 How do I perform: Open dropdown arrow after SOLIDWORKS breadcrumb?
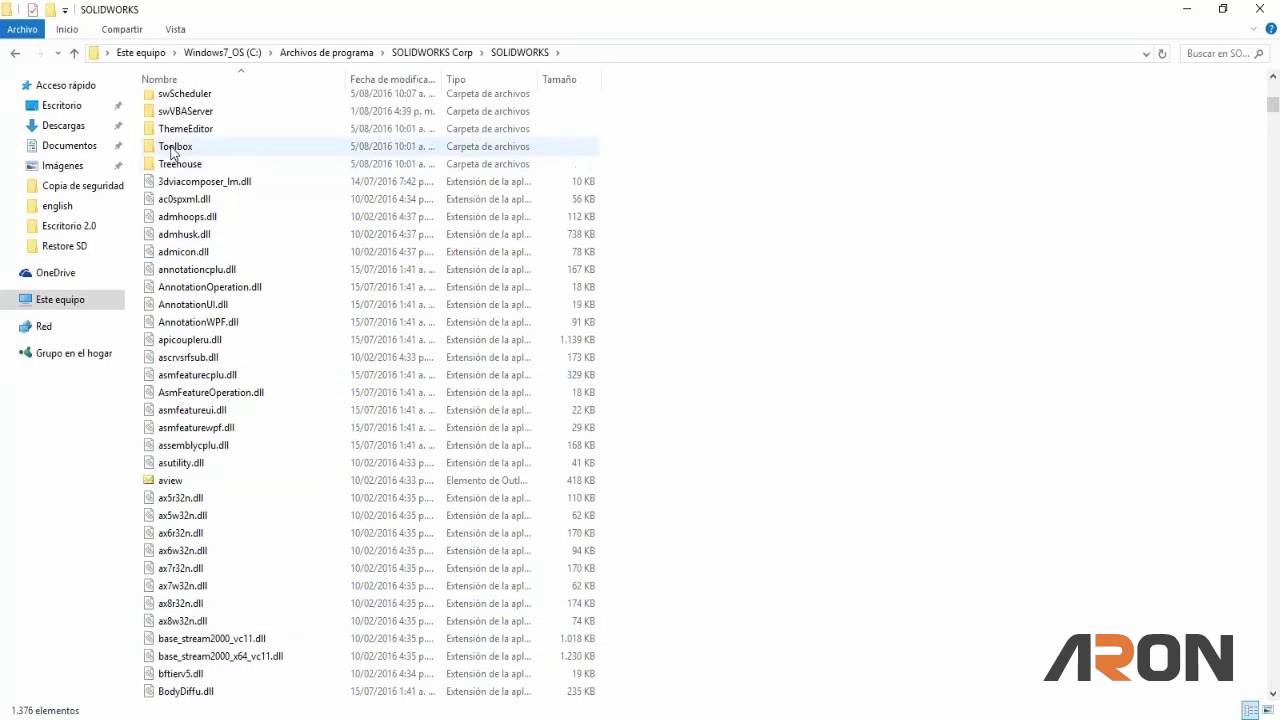click(x=557, y=53)
